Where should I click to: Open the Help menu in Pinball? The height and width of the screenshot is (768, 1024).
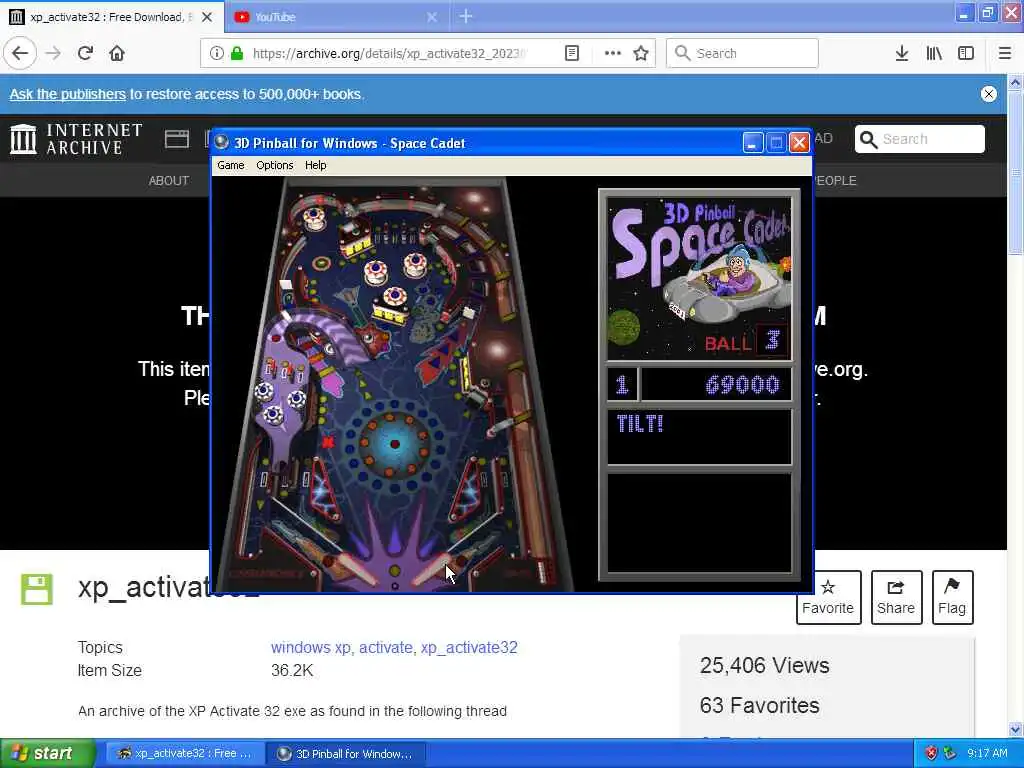(x=315, y=165)
